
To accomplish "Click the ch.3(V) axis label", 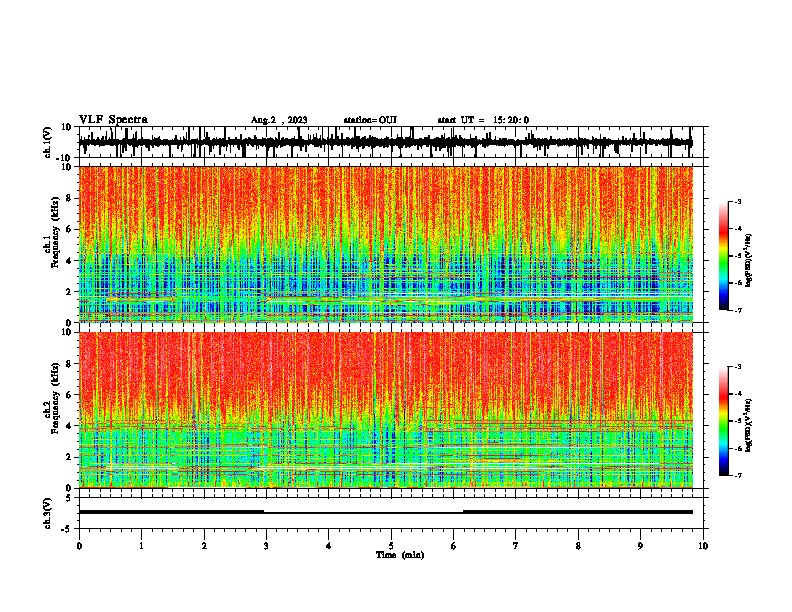I will click(x=48, y=513).
